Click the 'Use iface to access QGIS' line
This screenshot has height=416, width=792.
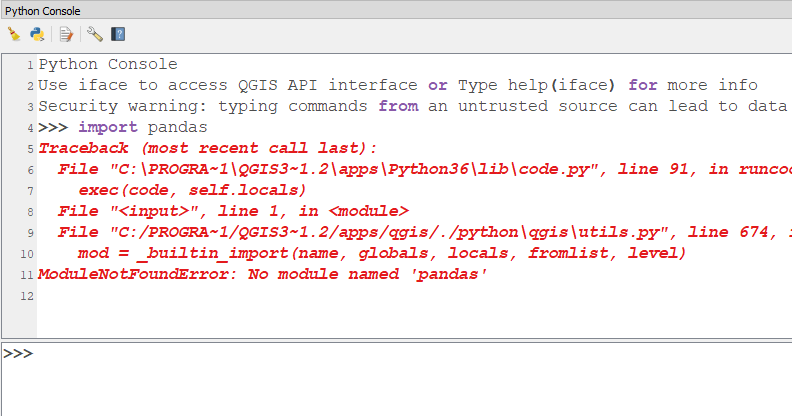point(398,85)
